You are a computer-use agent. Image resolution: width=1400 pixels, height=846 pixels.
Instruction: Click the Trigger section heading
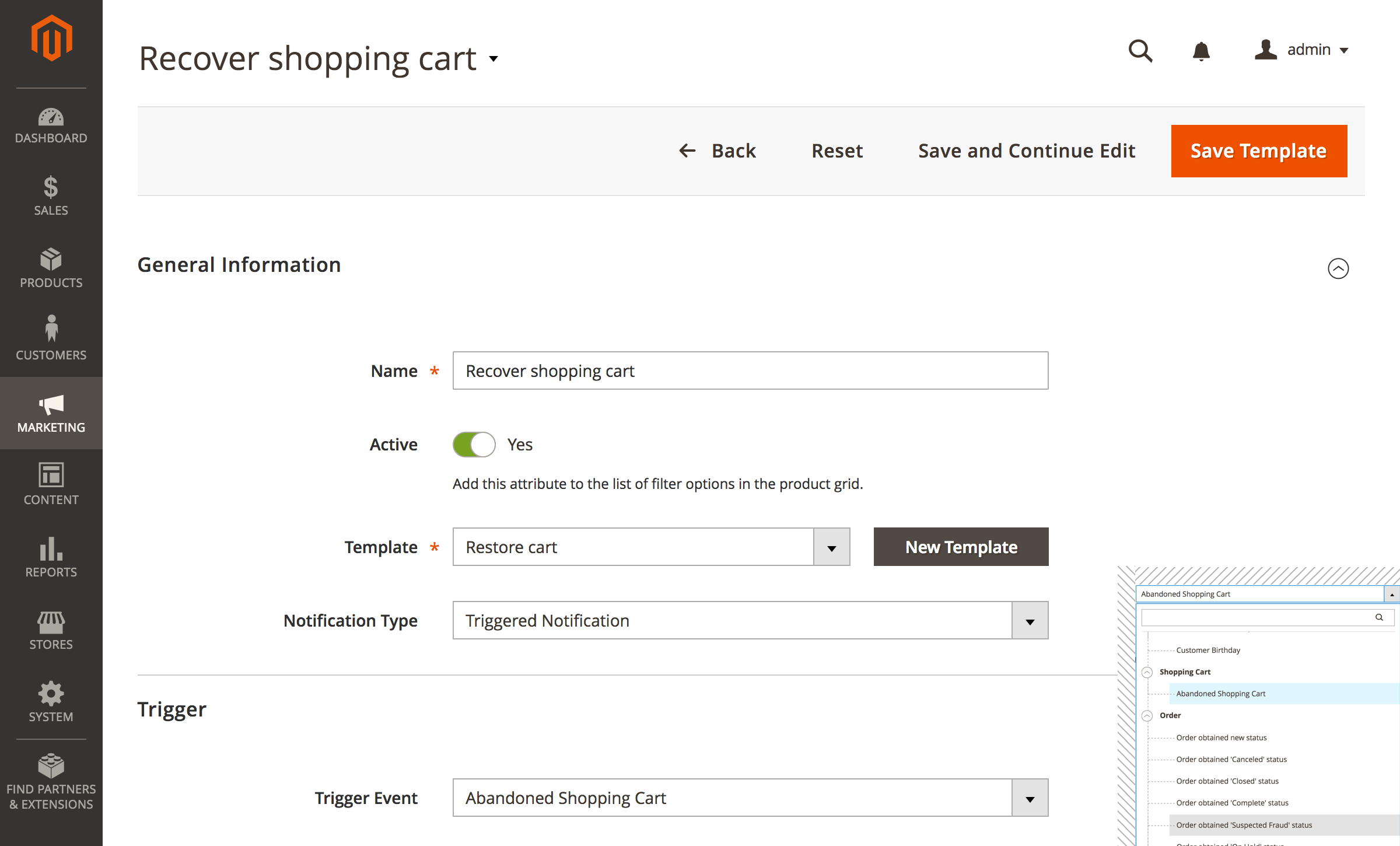pos(171,709)
